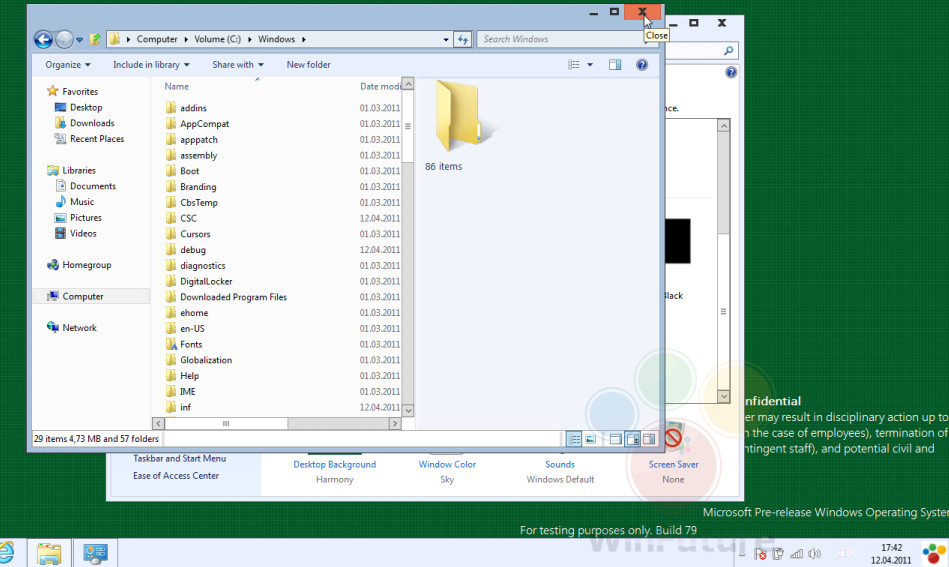
Task: Open the Pictures library
Action: point(77,217)
